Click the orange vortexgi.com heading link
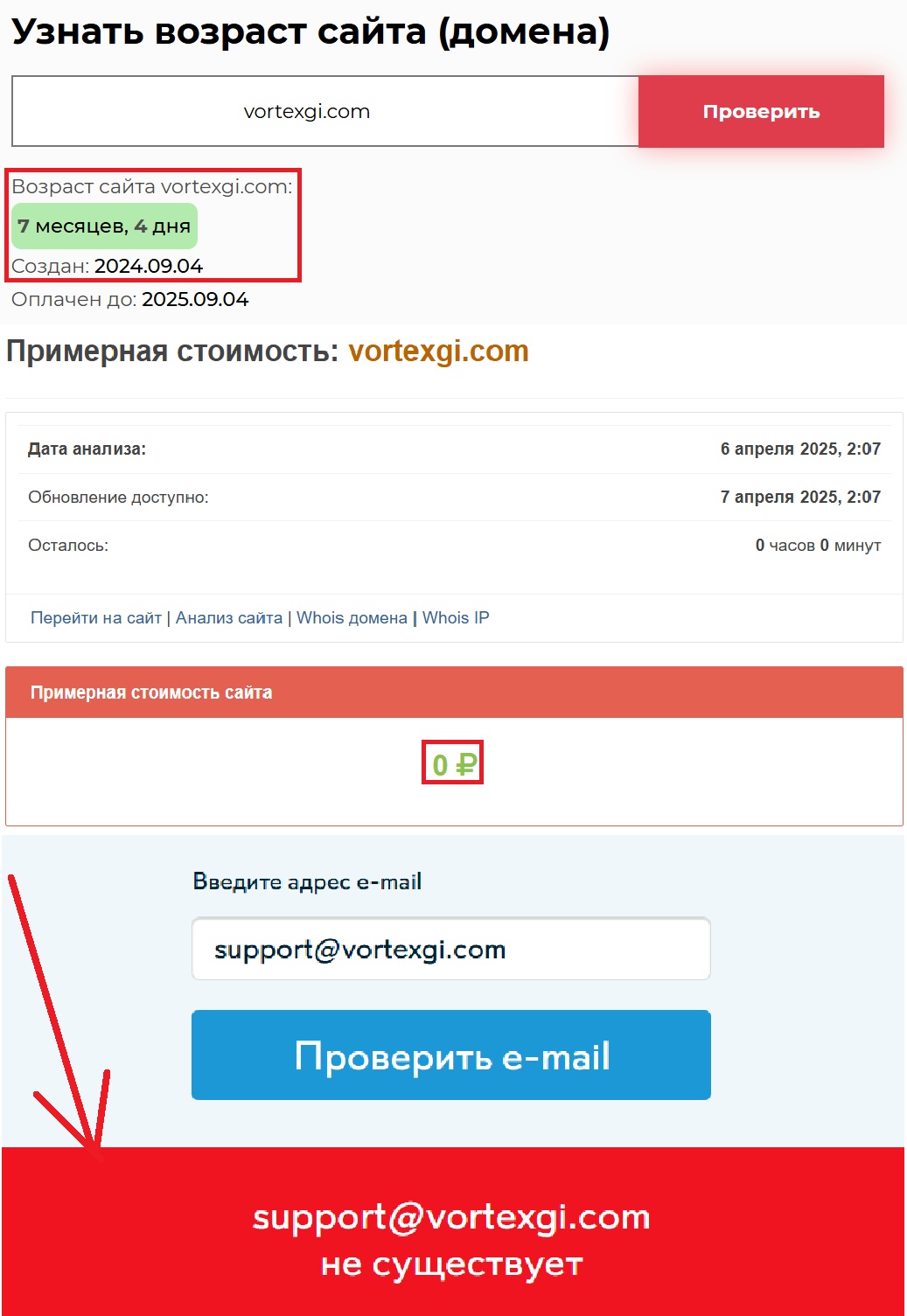Screen dimensions: 907x1316 pyautogui.click(x=439, y=351)
